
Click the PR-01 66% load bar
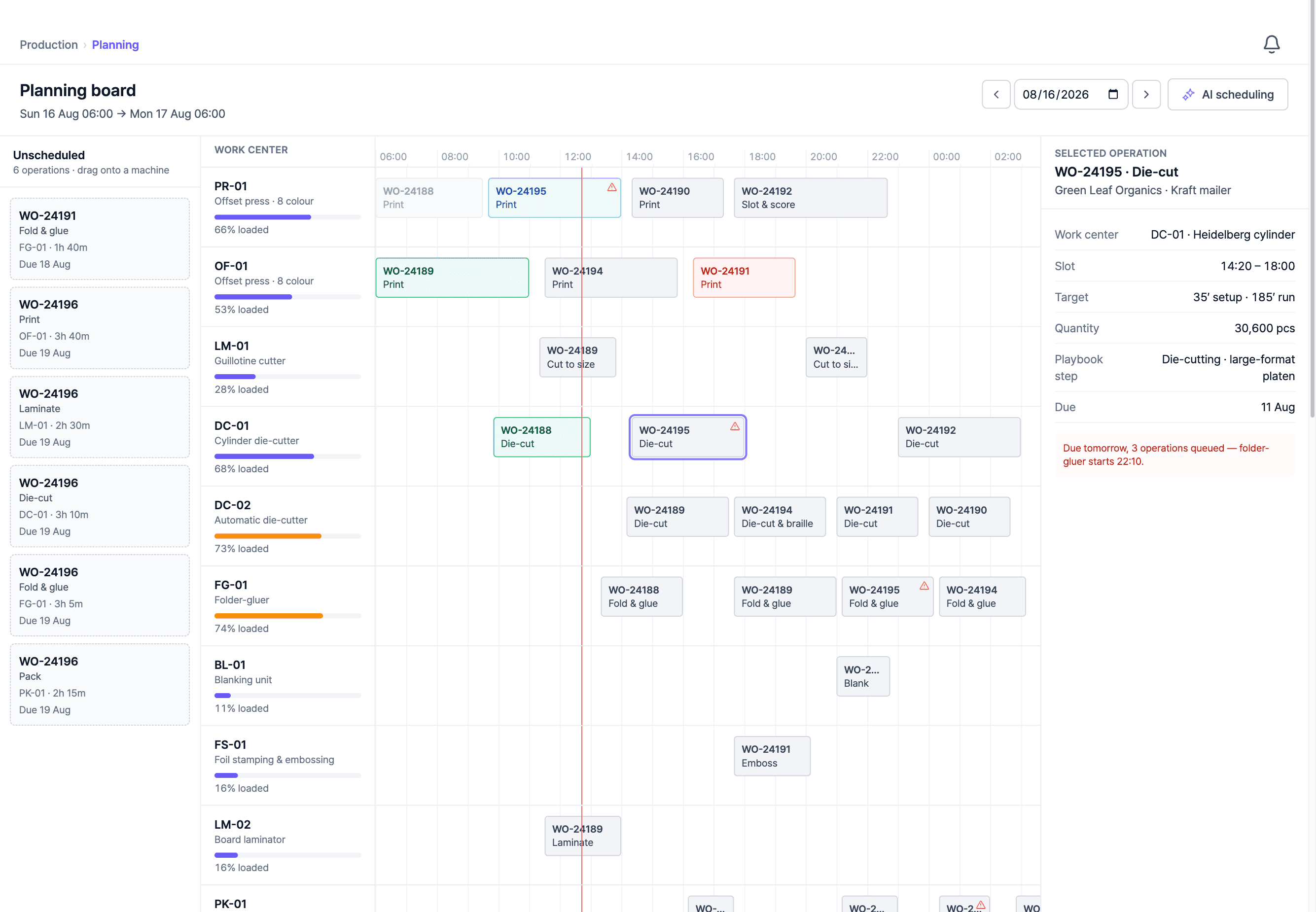(287, 217)
